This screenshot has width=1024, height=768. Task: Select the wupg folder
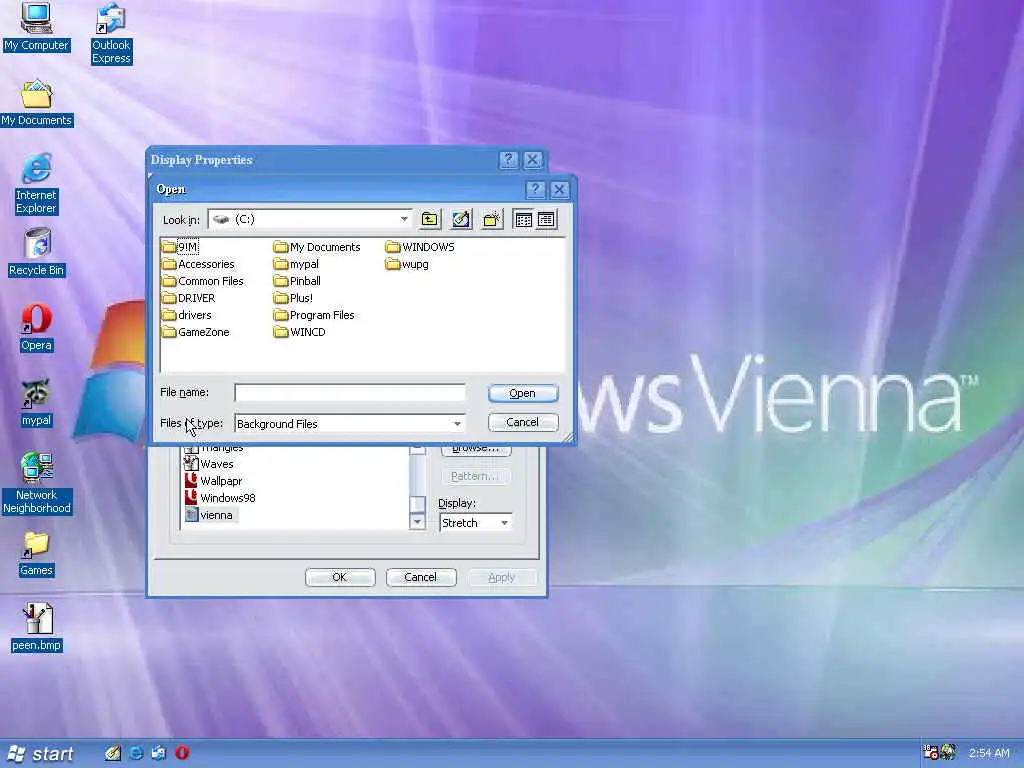pos(407,264)
